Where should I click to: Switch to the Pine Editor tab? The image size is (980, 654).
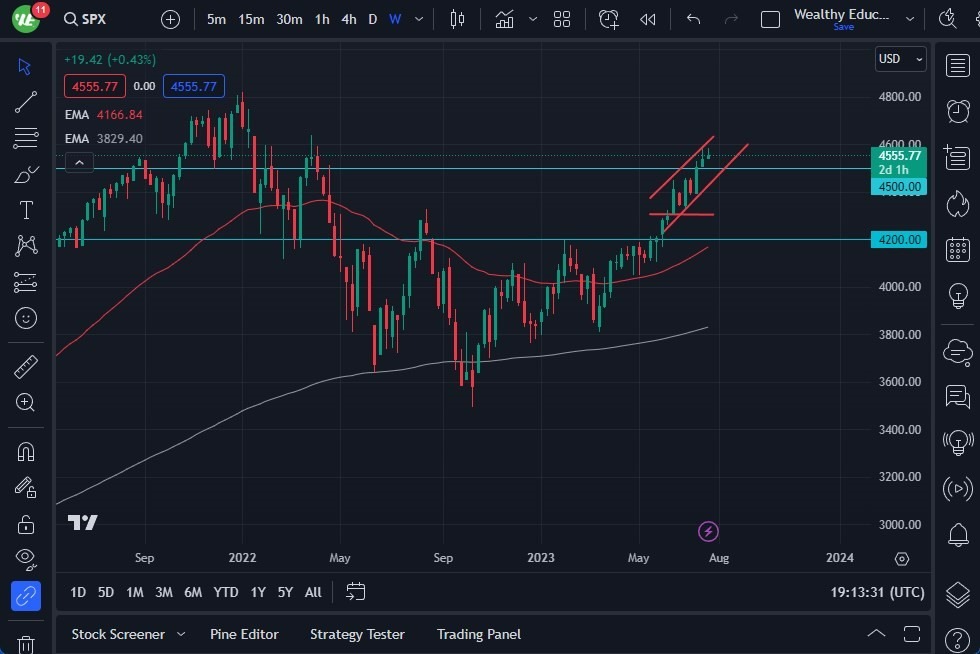tap(244, 634)
